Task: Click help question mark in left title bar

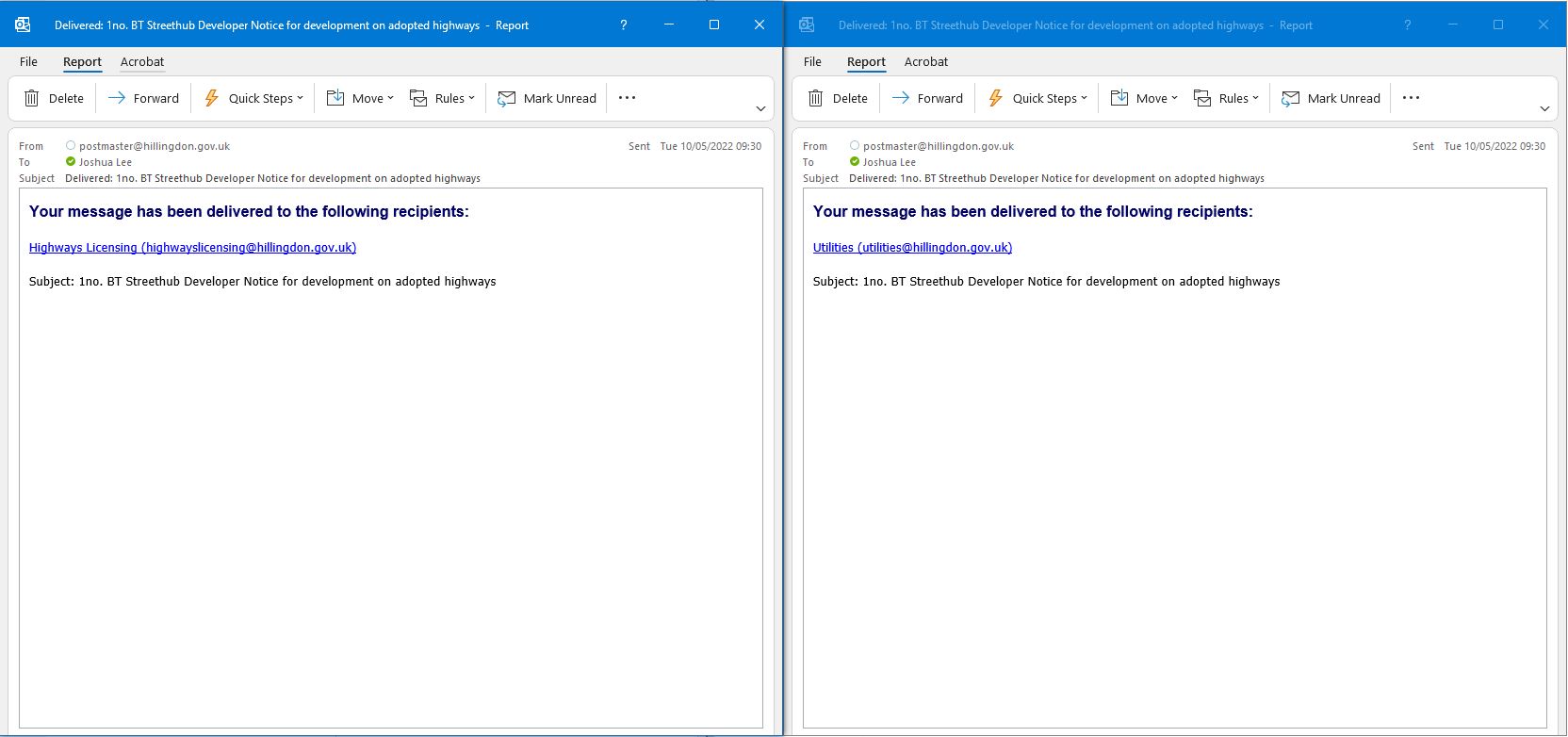Action: 623,25
